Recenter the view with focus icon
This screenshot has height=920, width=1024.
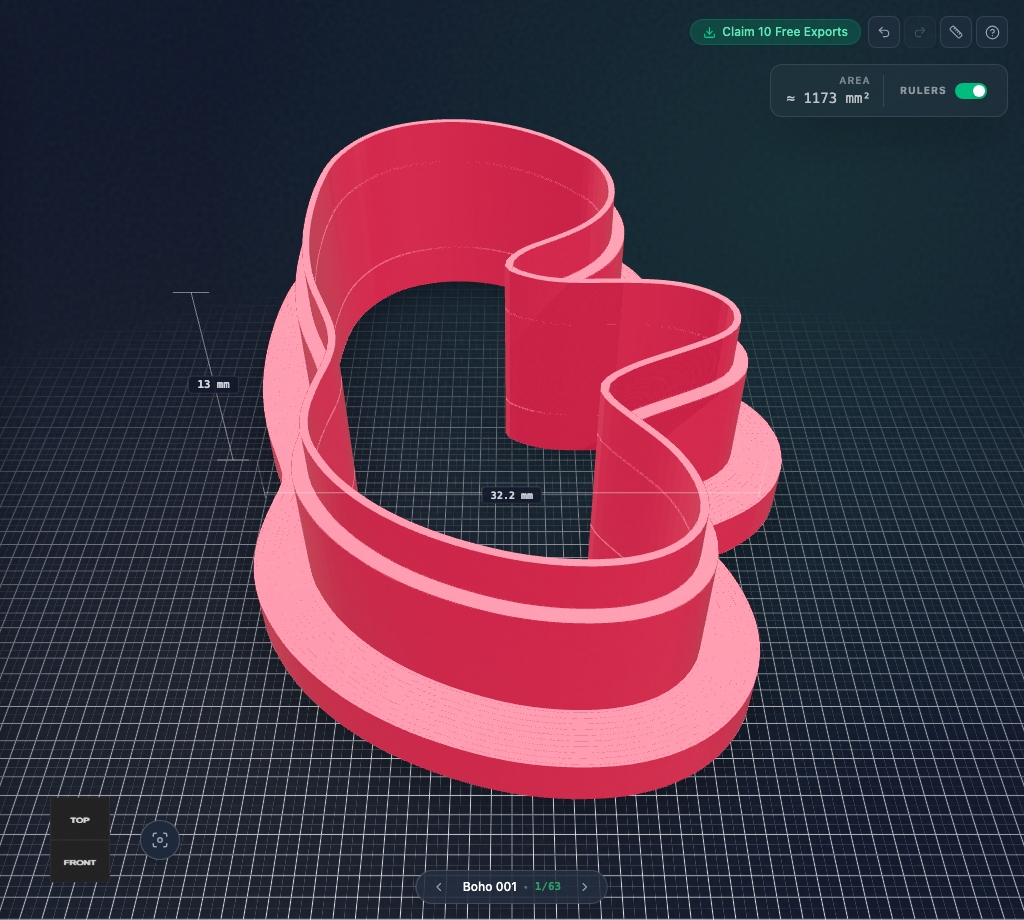160,840
